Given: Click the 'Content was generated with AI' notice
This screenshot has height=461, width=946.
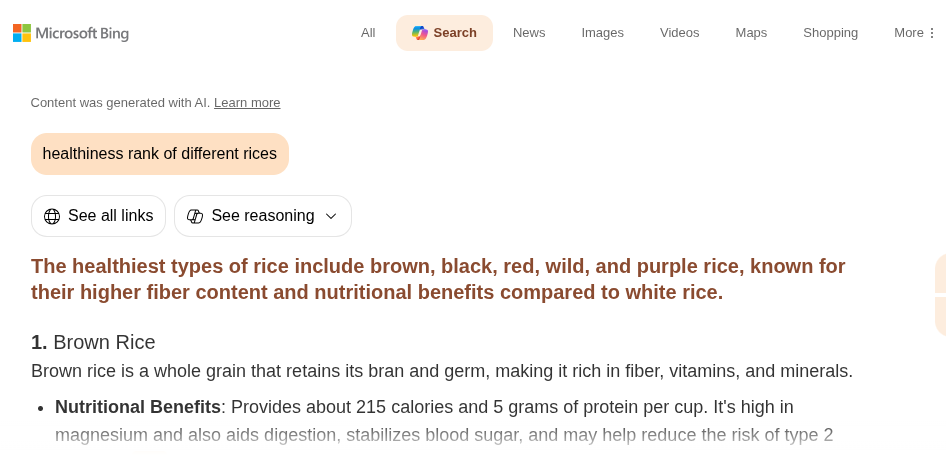Looking at the screenshot, I should (120, 103).
